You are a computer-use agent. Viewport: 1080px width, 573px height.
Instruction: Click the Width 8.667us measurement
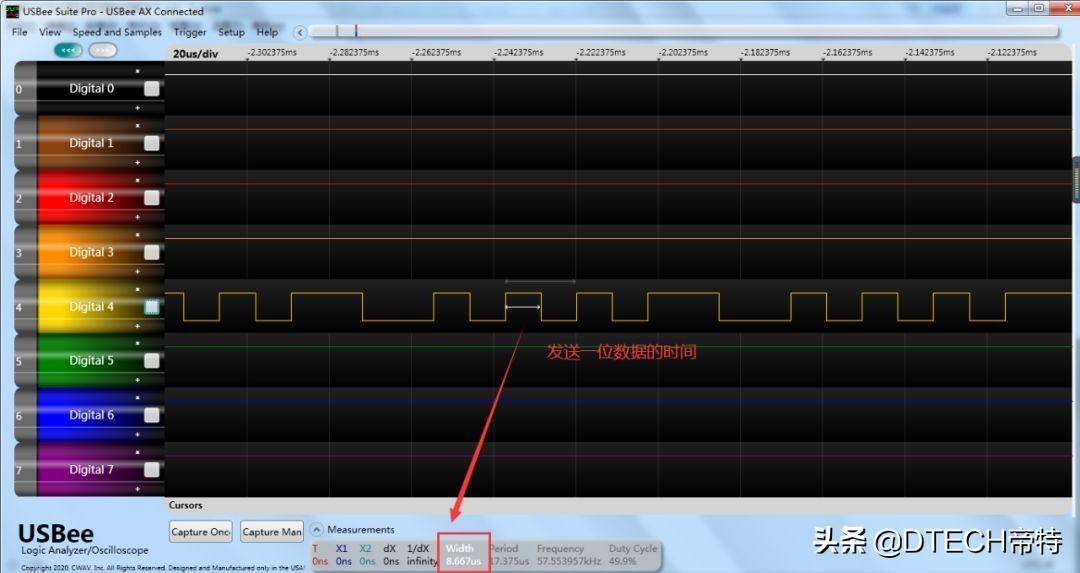pyautogui.click(x=464, y=554)
